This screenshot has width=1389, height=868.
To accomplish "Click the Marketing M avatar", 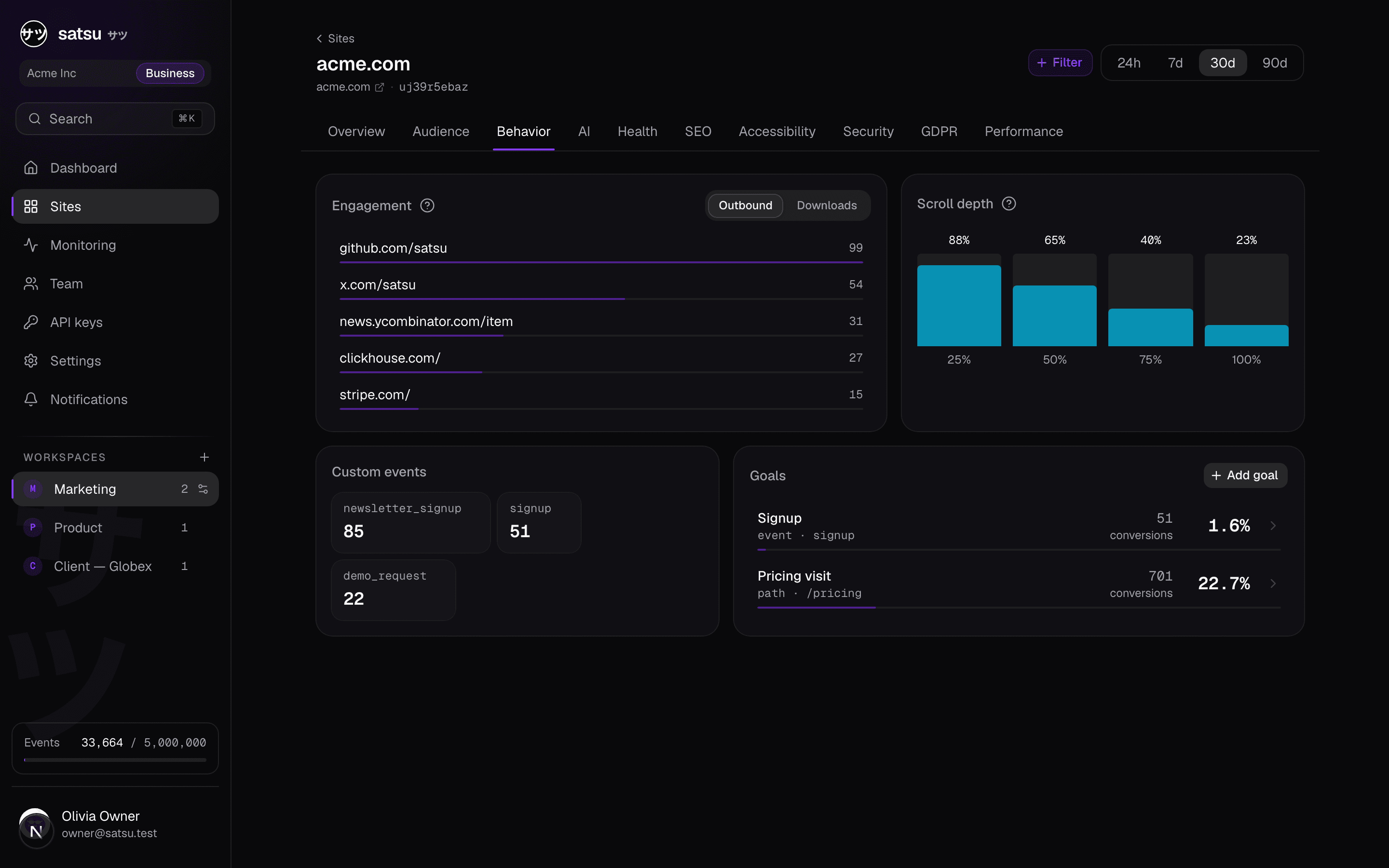I will pos(33,488).
